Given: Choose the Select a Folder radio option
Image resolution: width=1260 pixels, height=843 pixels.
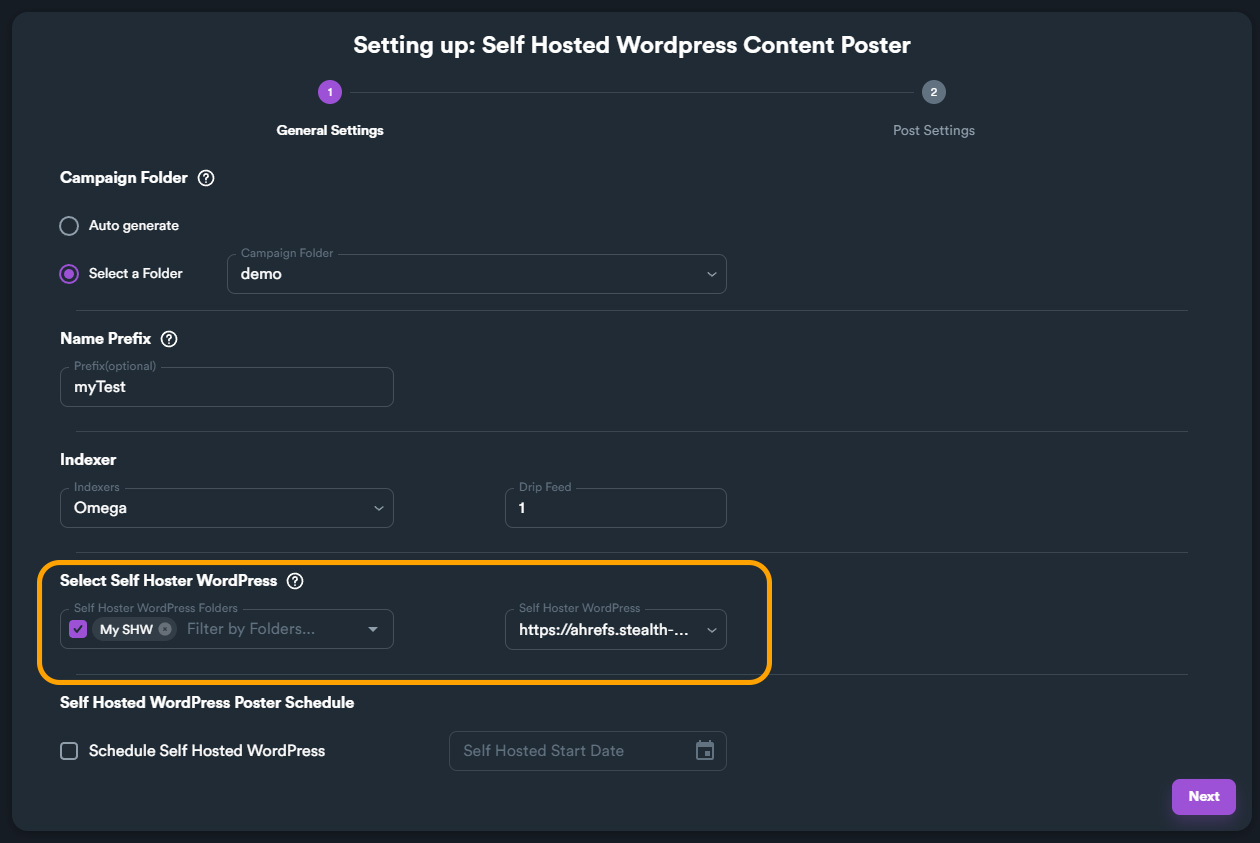Looking at the screenshot, I should point(69,274).
